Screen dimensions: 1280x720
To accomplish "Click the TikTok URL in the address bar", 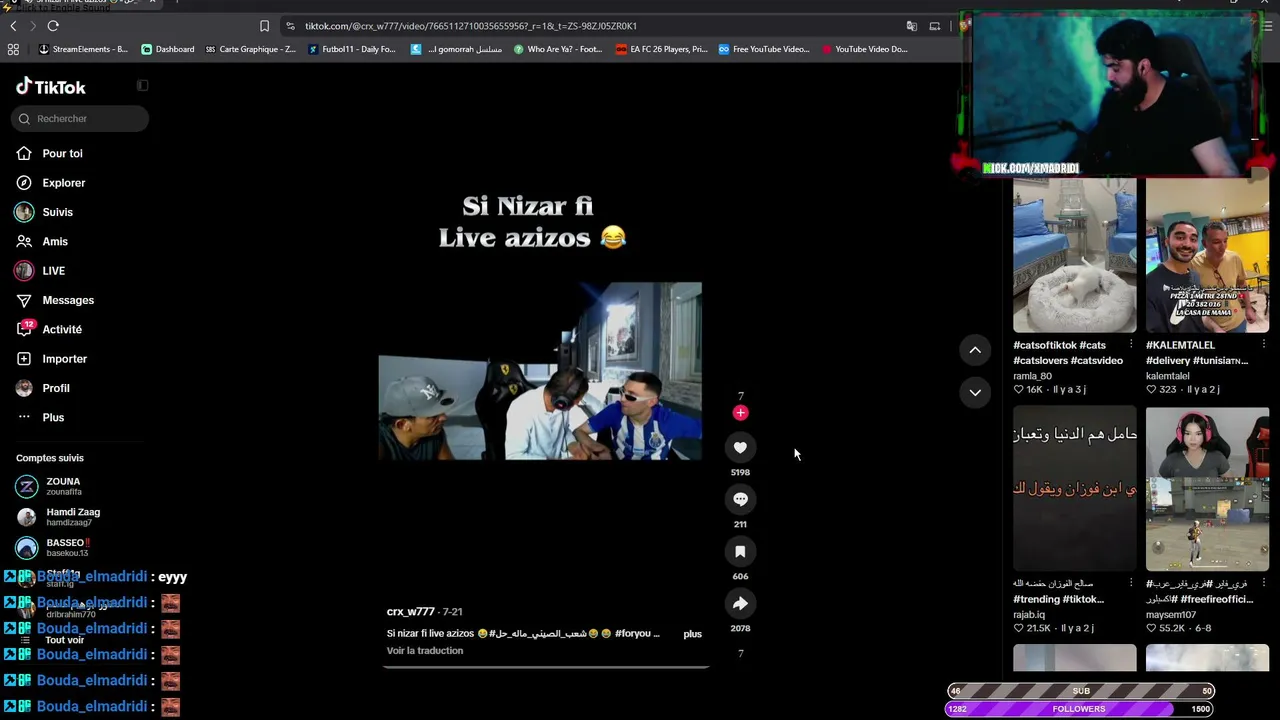I will (x=471, y=26).
